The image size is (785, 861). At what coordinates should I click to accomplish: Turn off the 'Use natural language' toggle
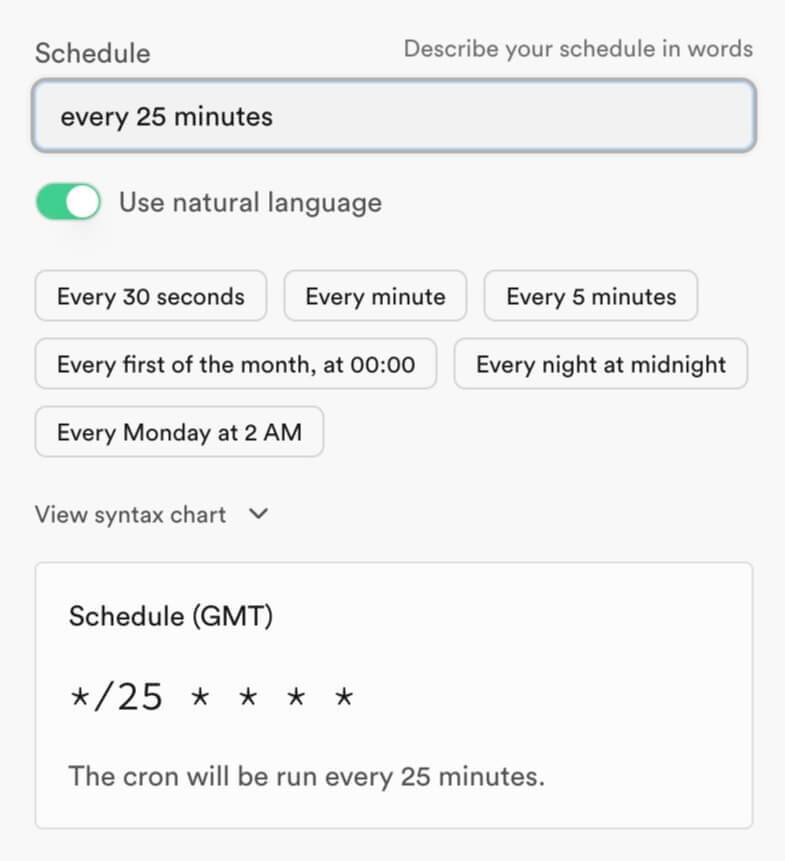click(68, 202)
